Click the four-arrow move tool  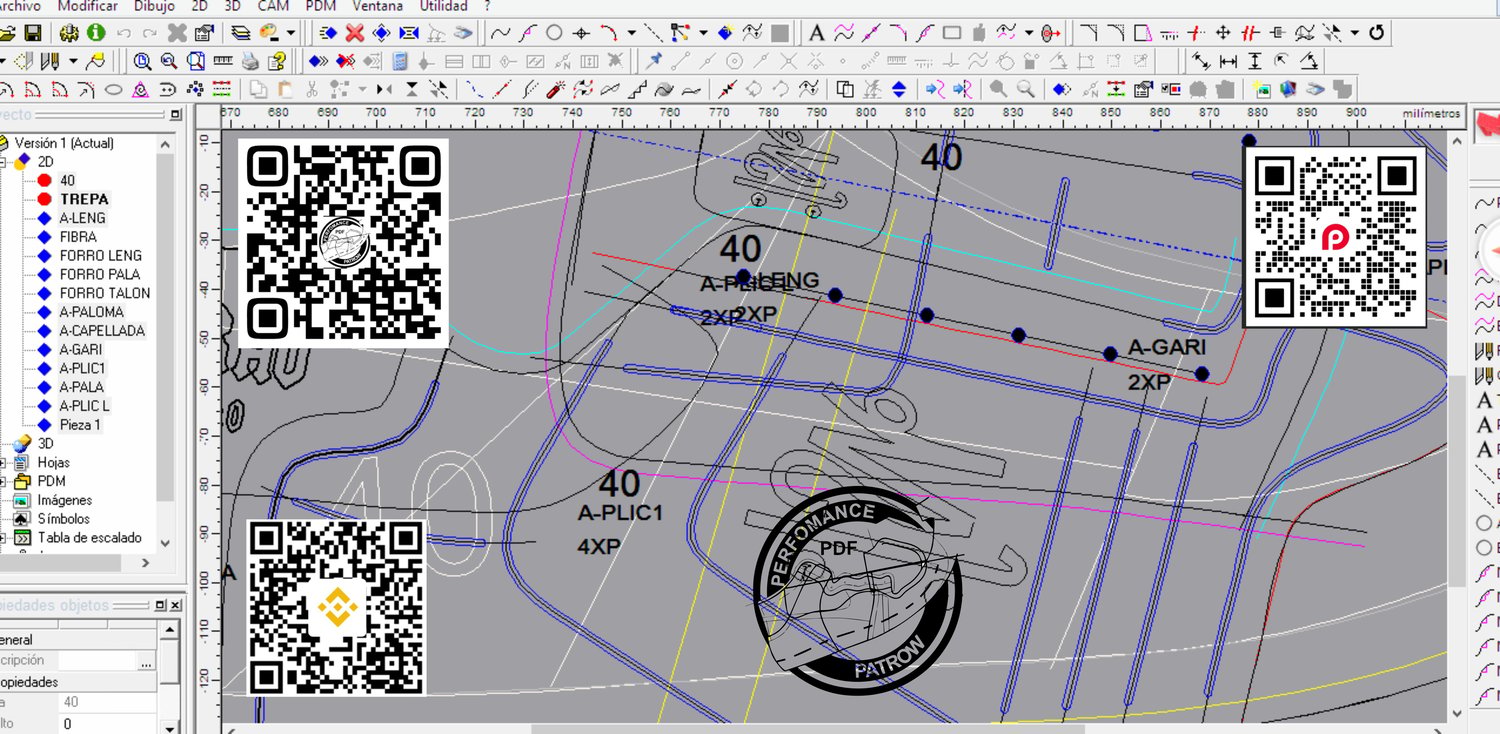(1223, 33)
